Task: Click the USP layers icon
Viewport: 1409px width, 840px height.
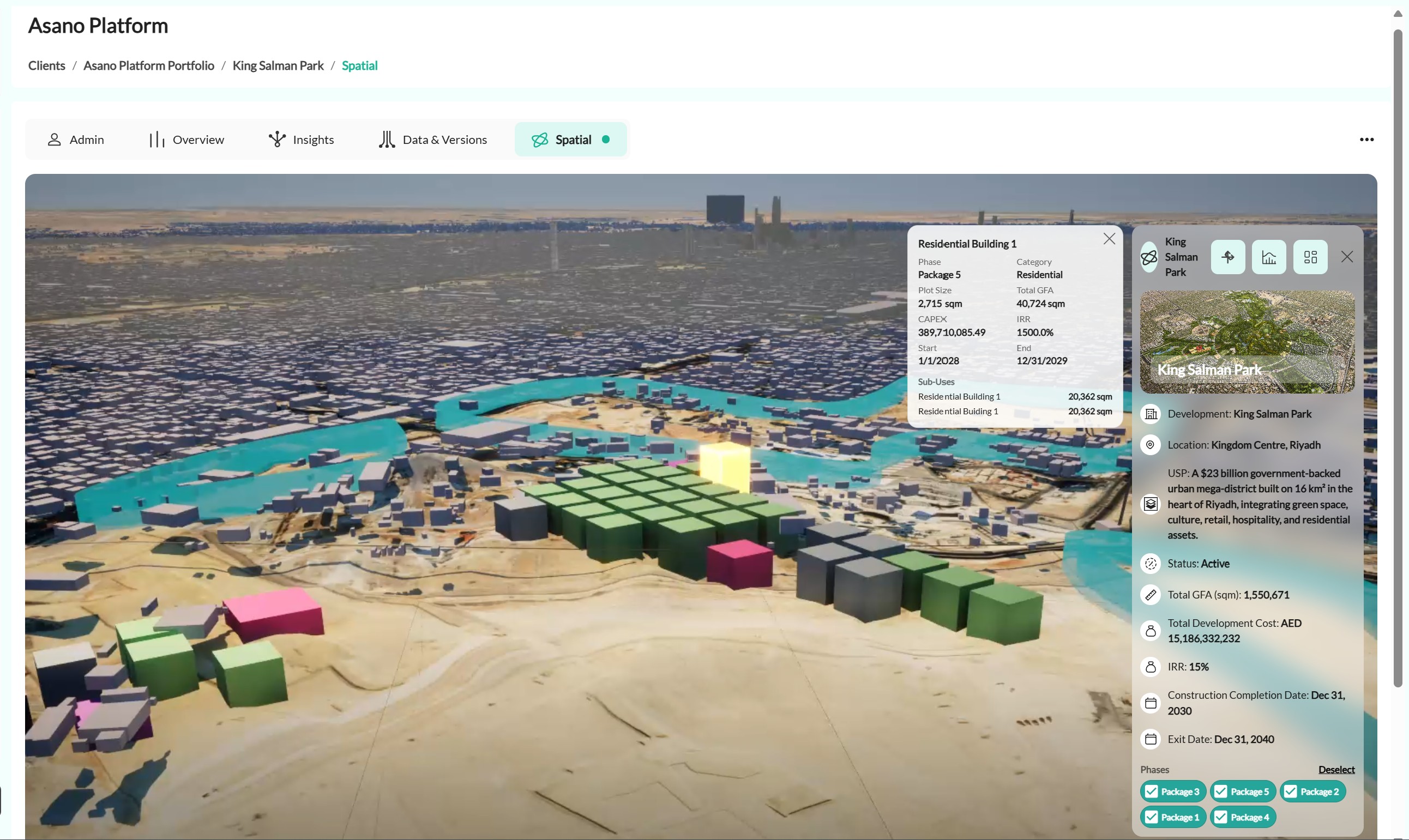Action: tap(1151, 504)
